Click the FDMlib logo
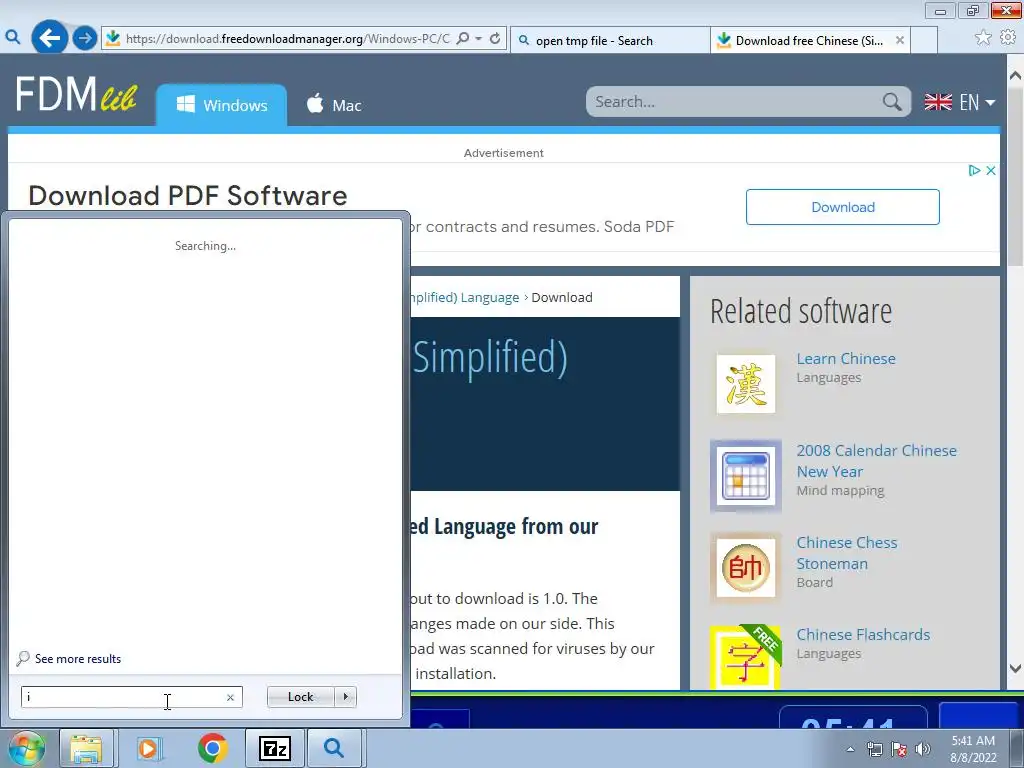 [76, 95]
